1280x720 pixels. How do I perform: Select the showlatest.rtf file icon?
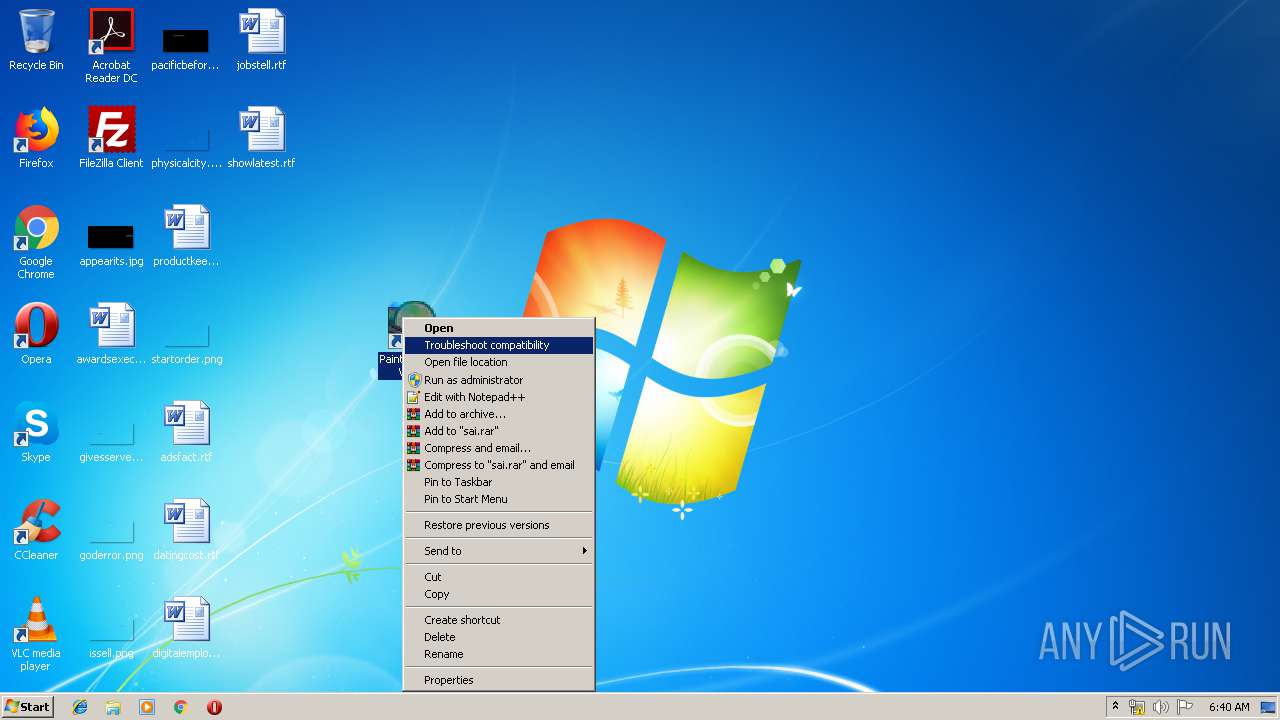(x=261, y=138)
